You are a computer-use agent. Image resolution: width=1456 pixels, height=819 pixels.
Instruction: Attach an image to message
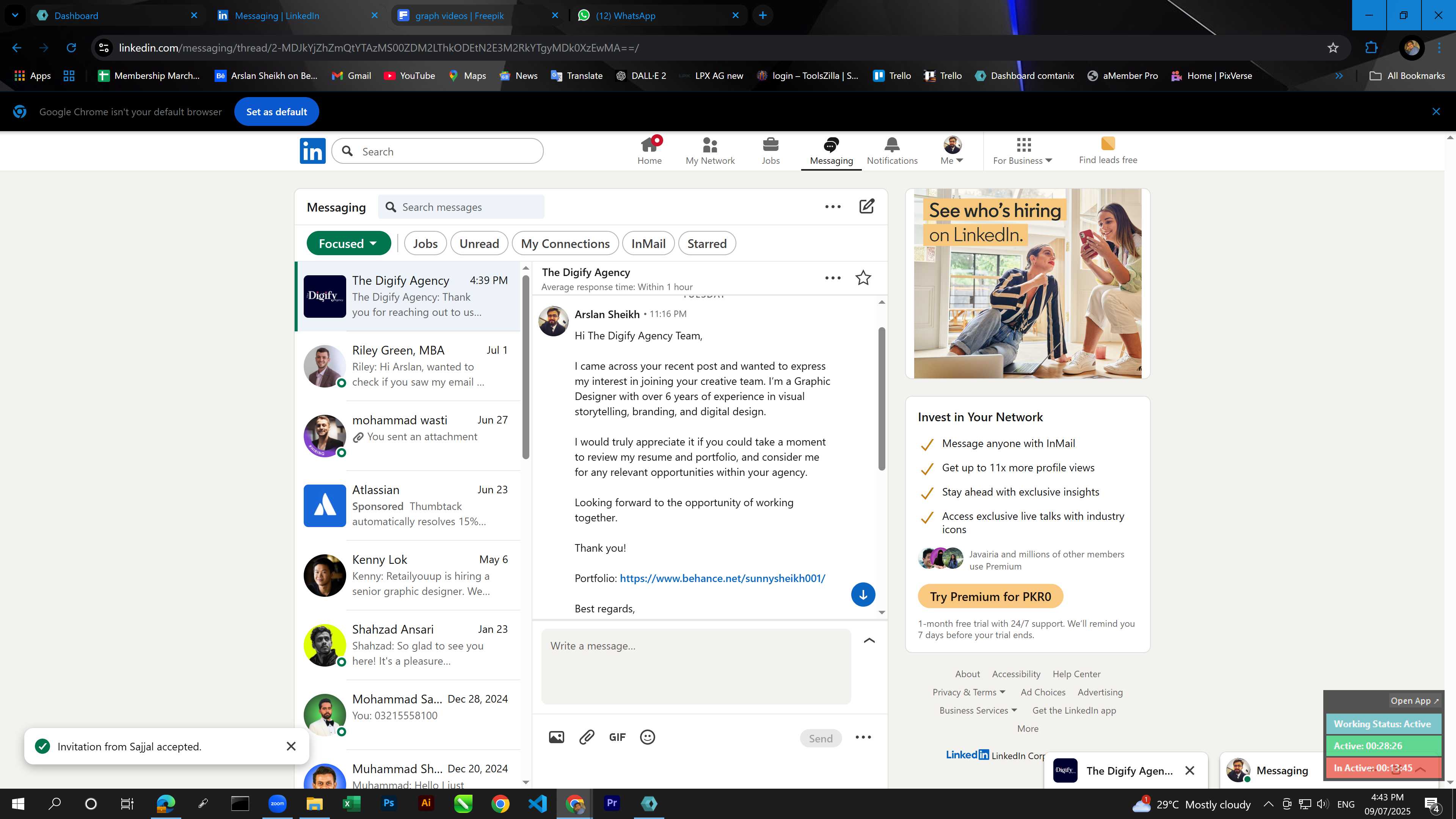[x=556, y=737]
